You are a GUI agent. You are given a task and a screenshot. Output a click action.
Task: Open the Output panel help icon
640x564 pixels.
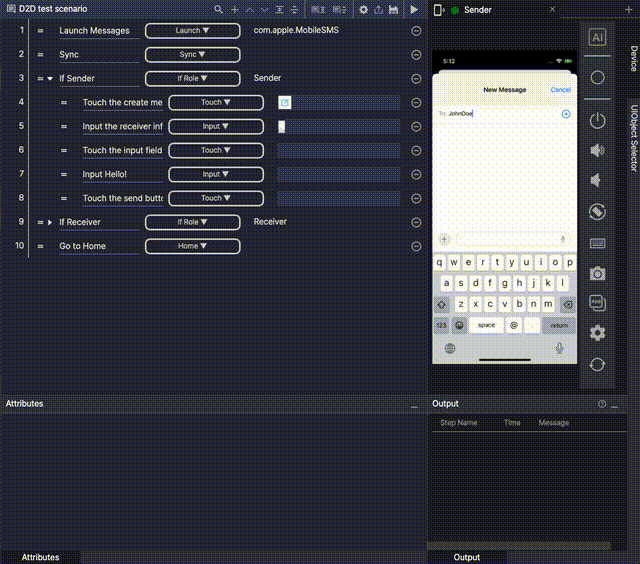click(x=602, y=404)
